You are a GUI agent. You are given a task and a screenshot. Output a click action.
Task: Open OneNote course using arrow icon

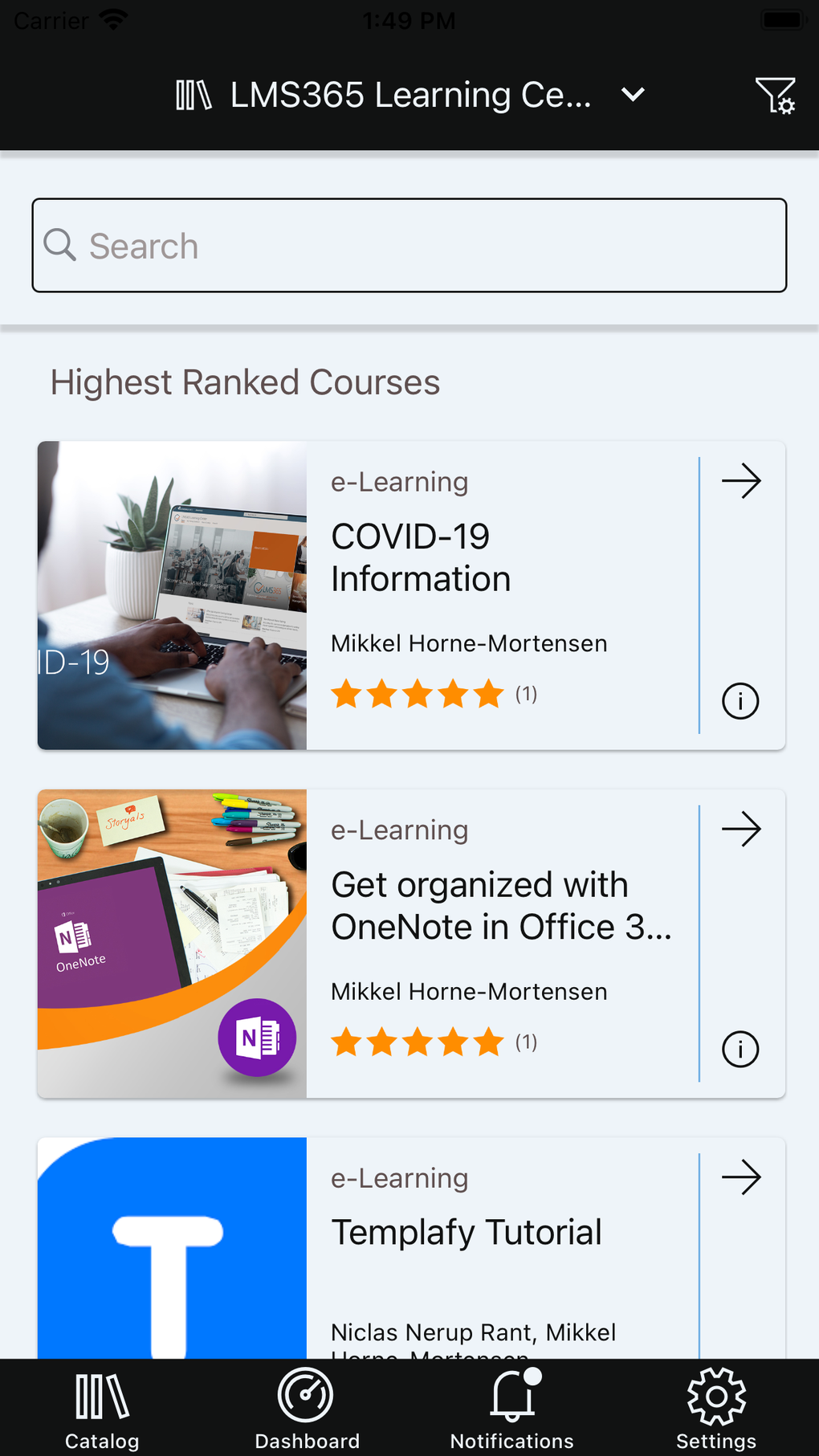[740, 829]
